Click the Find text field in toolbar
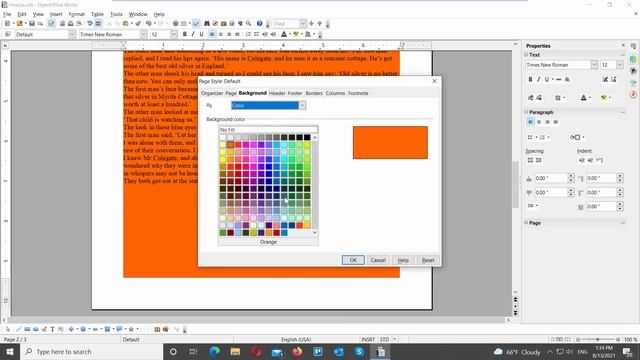Image resolution: width=640 pixels, height=360 pixels. (287, 24)
